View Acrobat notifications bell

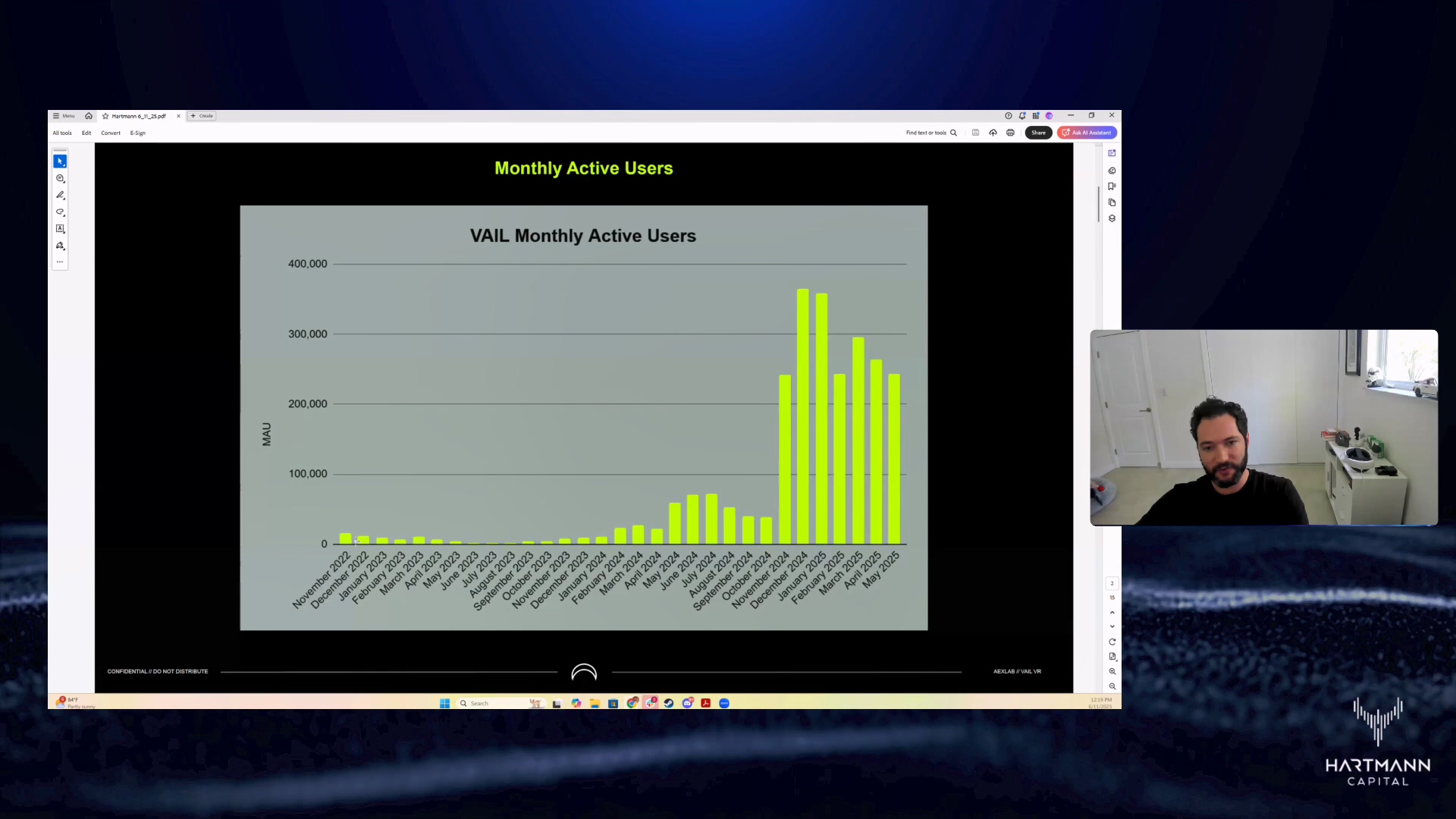coord(1021,116)
